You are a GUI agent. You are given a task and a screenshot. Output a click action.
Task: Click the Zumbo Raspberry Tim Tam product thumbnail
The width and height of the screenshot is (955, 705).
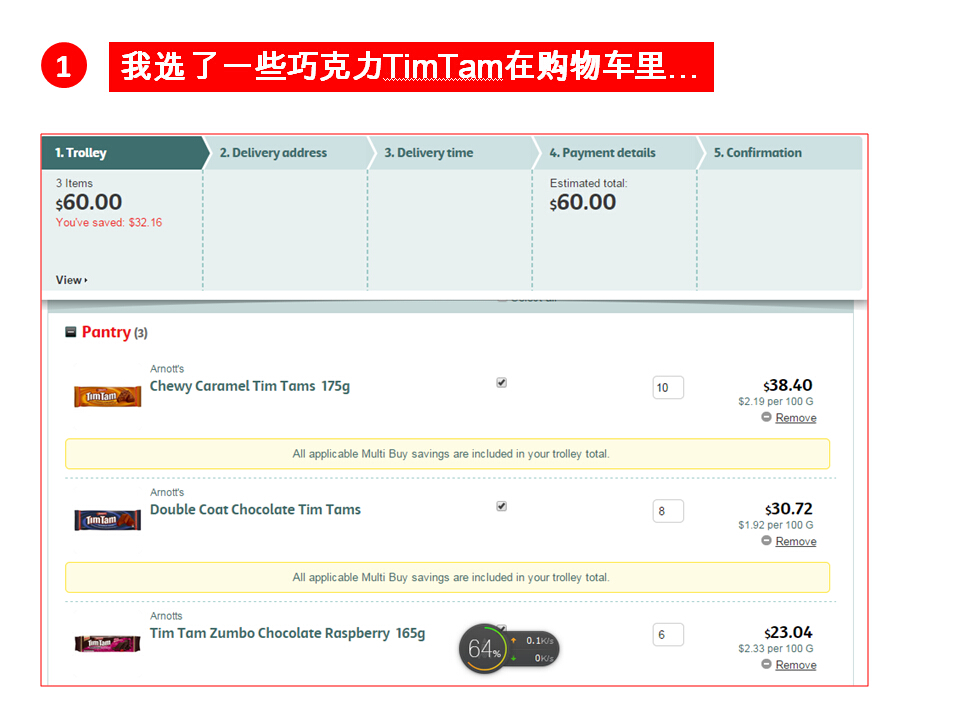107,644
